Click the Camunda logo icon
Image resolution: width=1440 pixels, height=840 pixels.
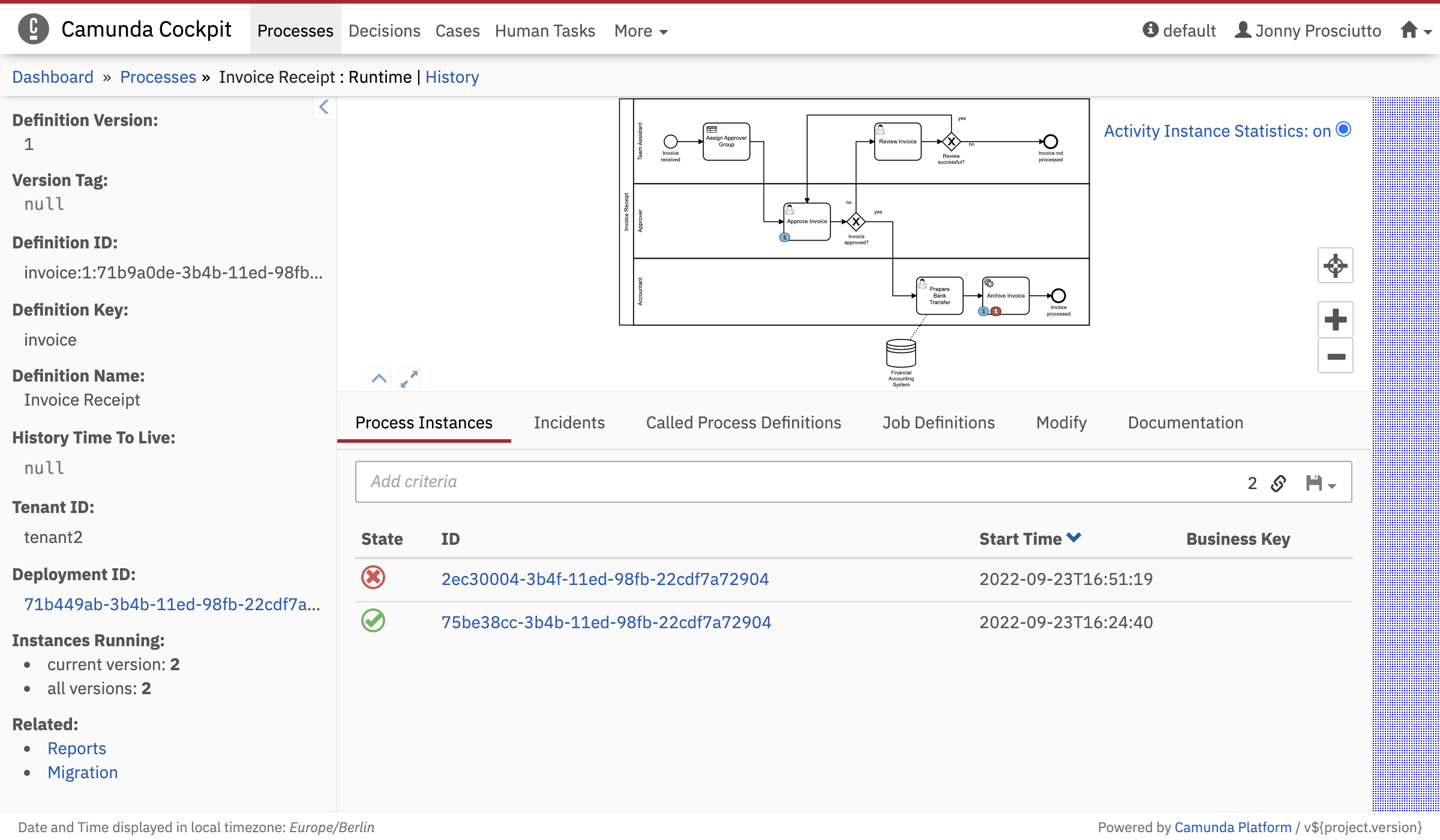(34, 29)
